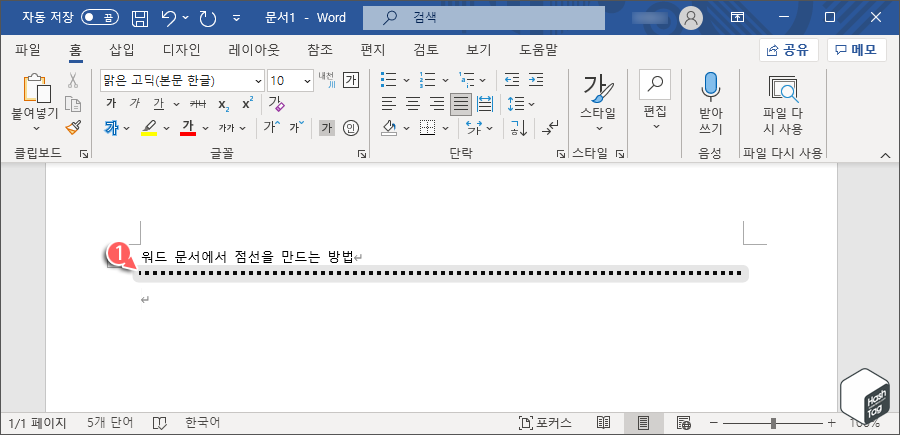Click the Redo arrow icon

pyautogui.click(x=207, y=18)
